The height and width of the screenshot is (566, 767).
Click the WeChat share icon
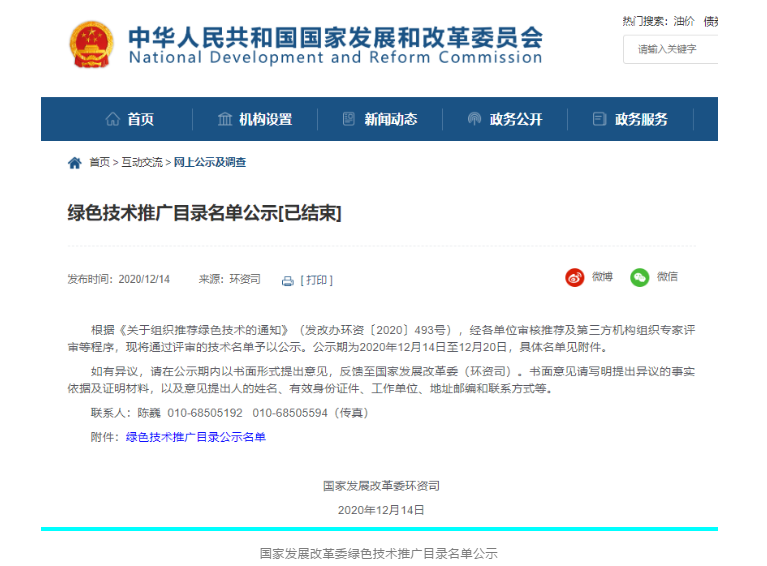tap(640, 277)
